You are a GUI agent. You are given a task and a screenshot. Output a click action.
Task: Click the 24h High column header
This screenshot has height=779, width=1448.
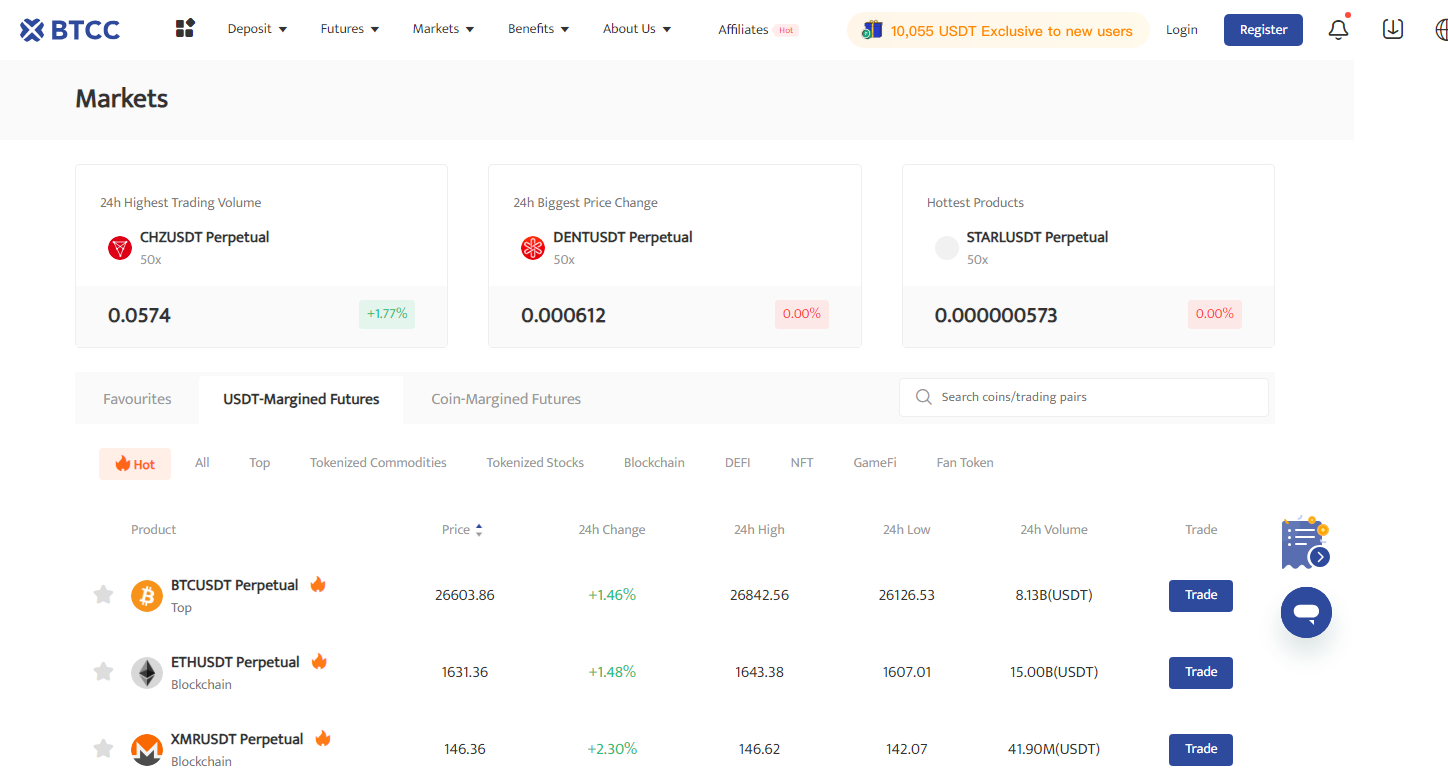(x=759, y=530)
